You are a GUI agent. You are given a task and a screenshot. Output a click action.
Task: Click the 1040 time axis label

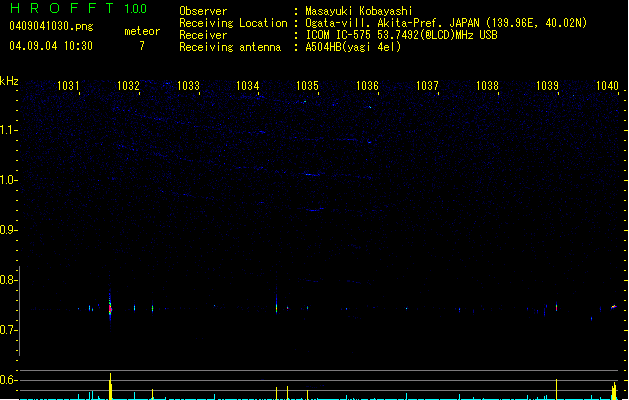tap(607, 85)
